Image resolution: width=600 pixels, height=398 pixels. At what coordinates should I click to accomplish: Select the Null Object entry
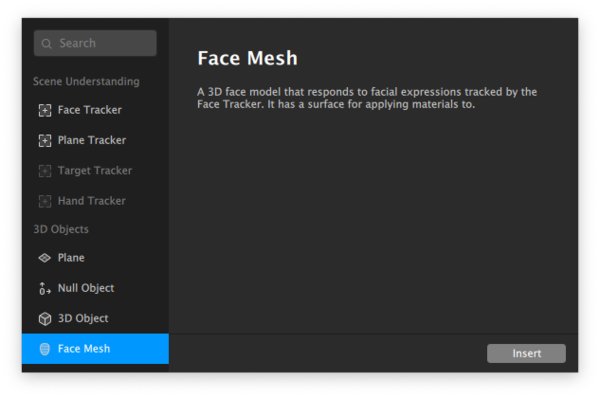[95, 288]
